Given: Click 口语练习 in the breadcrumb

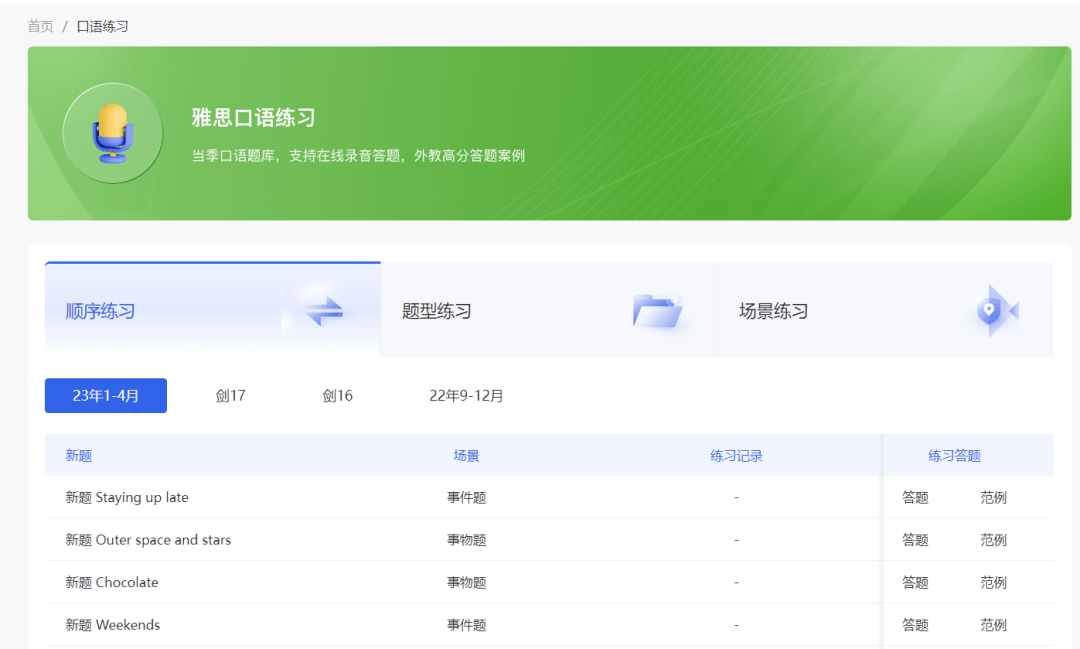Looking at the screenshot, I should point(103,26).
